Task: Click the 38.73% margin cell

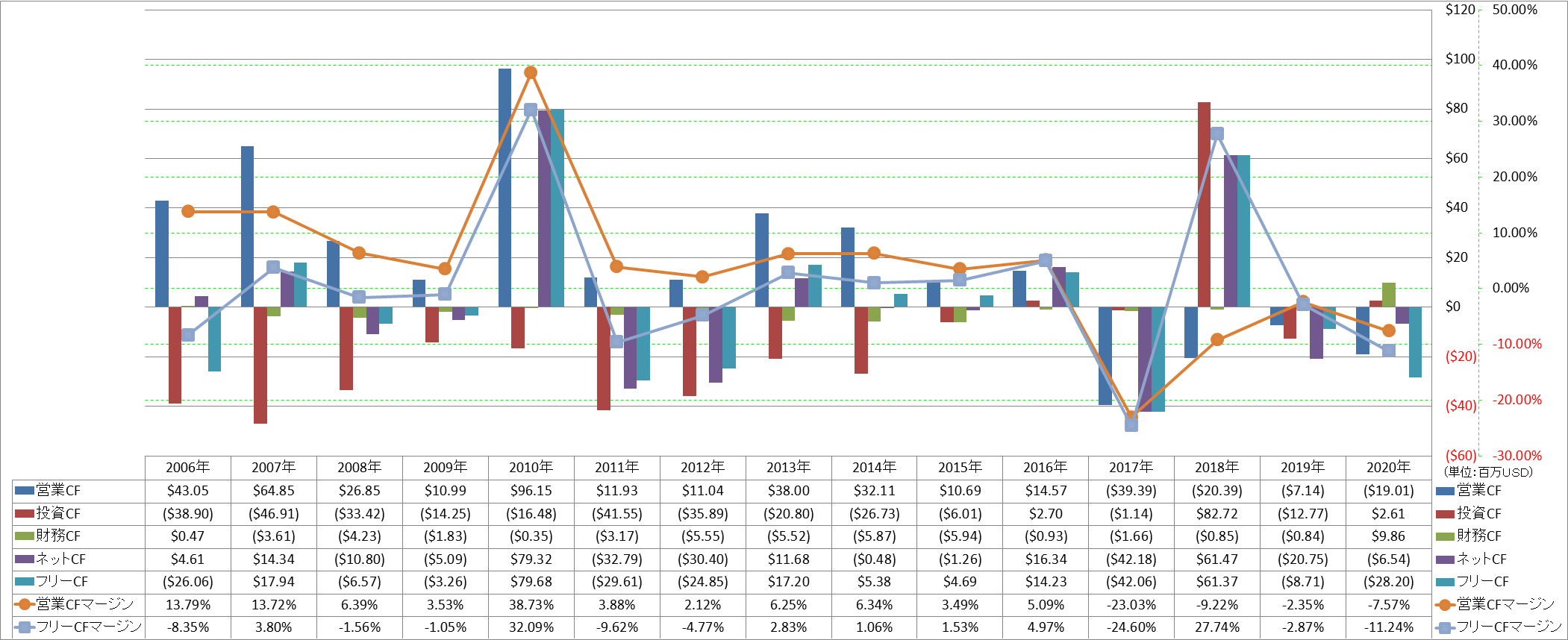Action: click(x=531, y=605)
